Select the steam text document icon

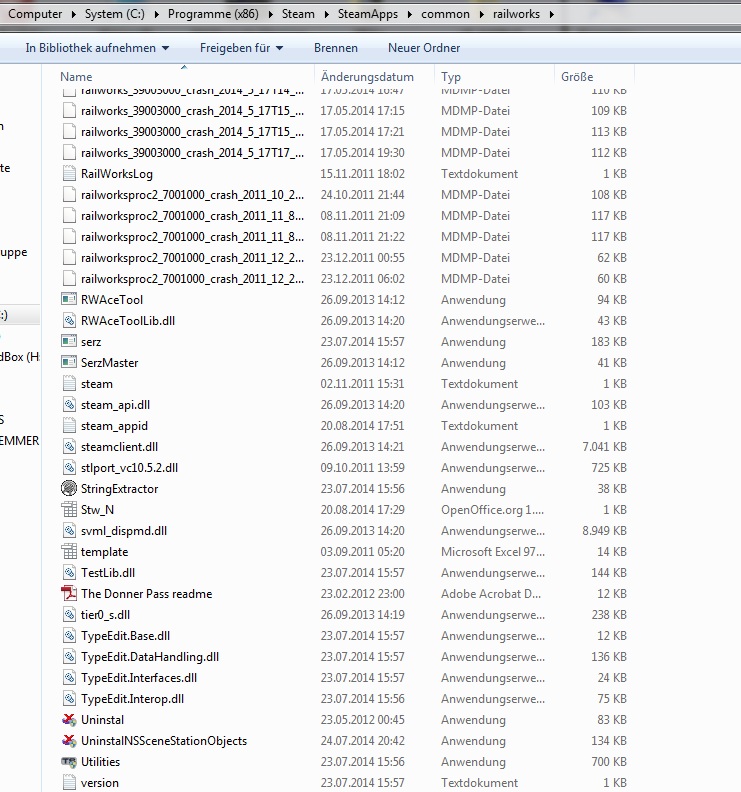[69, 384]
